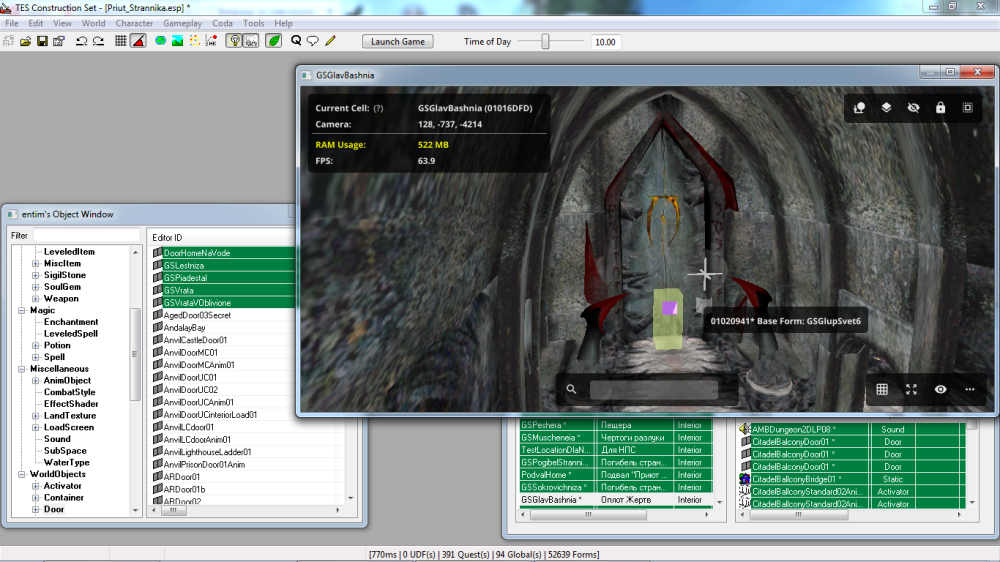Collapse the Magic tree category
This screenshot has width=1000, height=562.
[x=22, y=311]
